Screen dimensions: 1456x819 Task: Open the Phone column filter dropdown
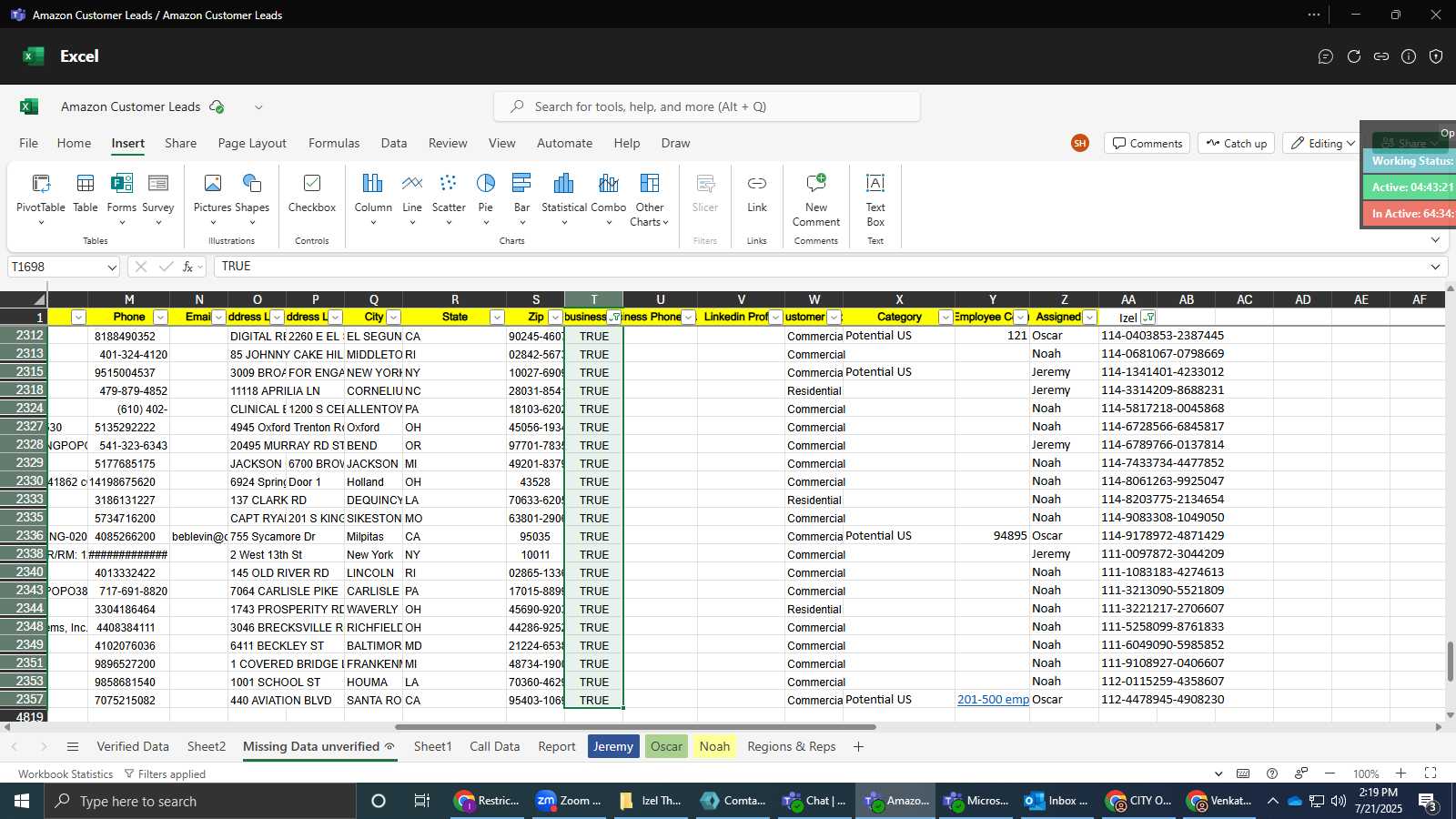coord(160,317)
